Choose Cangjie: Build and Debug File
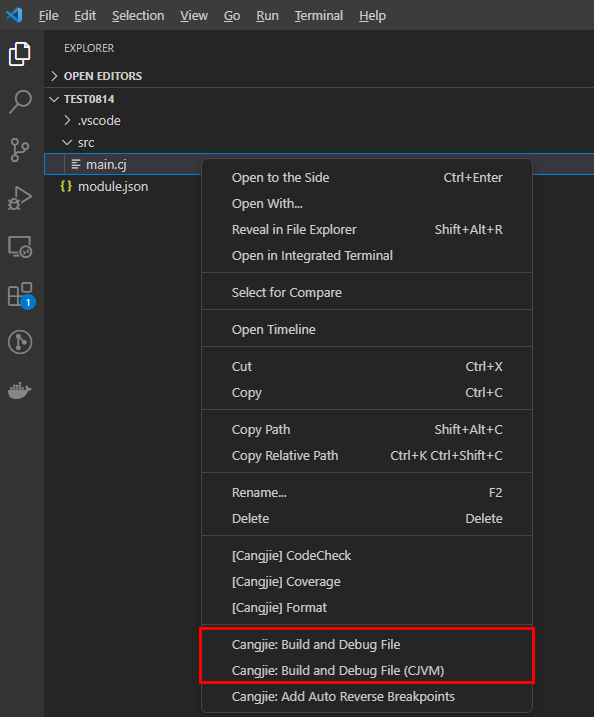This screenshot has width=594, height=717. click(x=367, y=645)
